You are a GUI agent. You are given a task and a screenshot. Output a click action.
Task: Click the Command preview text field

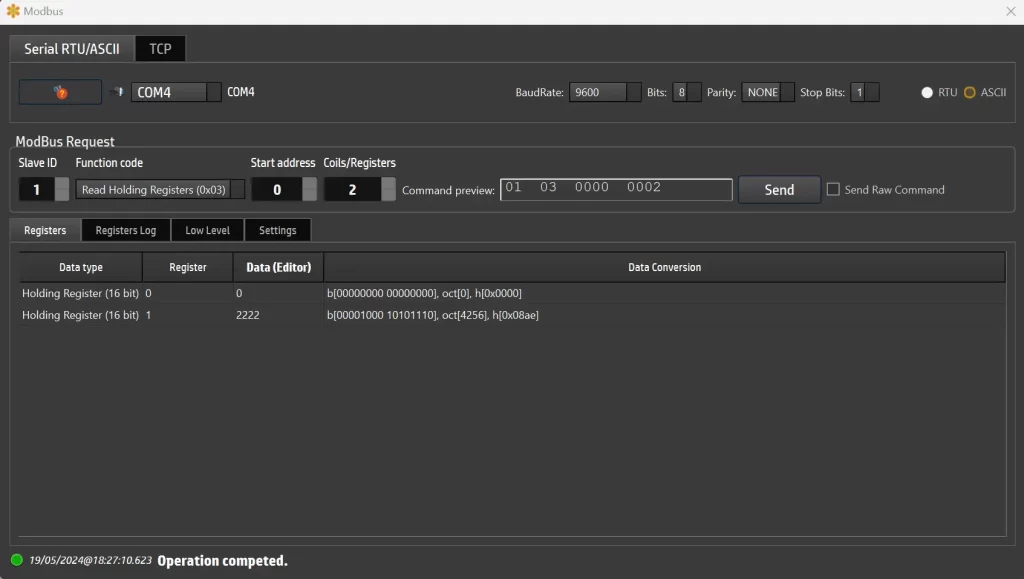[x=616, y=189]
